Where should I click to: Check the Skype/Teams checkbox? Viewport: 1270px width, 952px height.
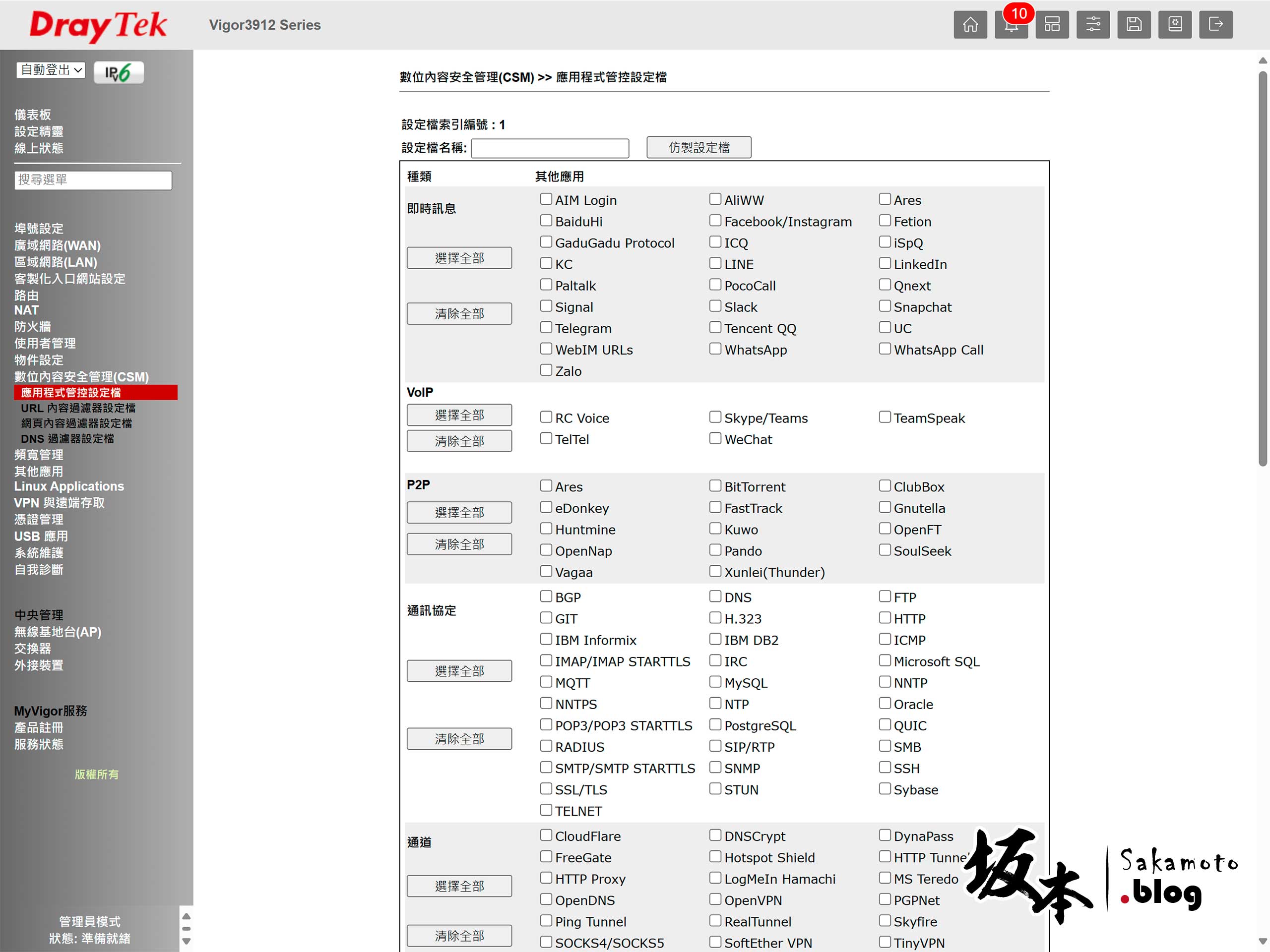click(715, 417)
